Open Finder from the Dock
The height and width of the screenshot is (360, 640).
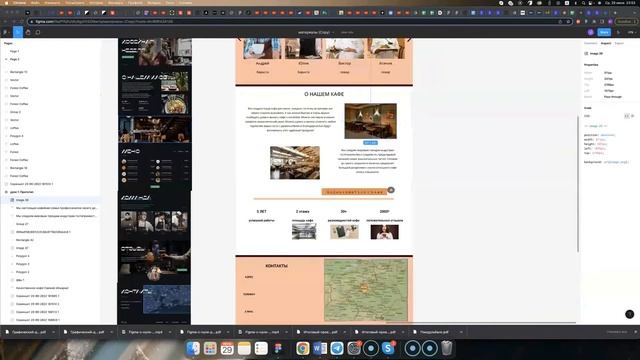click(x=193, y=348)
